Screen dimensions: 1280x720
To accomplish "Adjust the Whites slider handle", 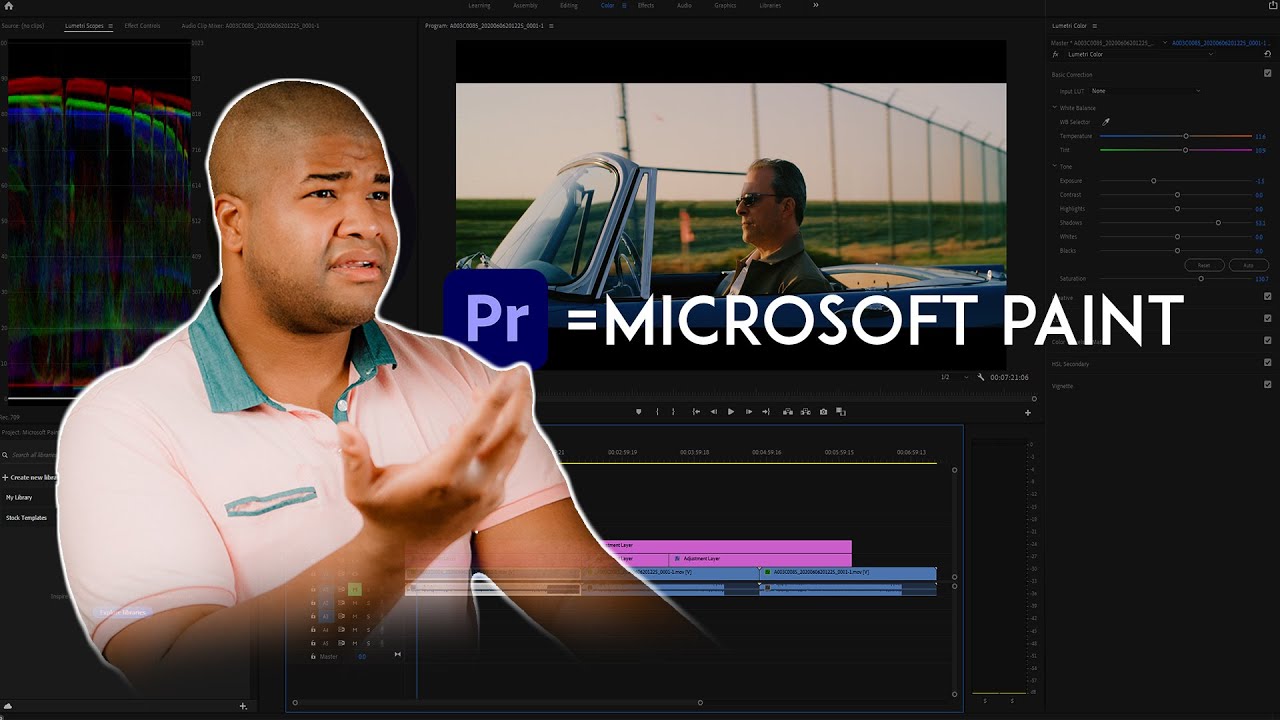I will point(1177,237).
